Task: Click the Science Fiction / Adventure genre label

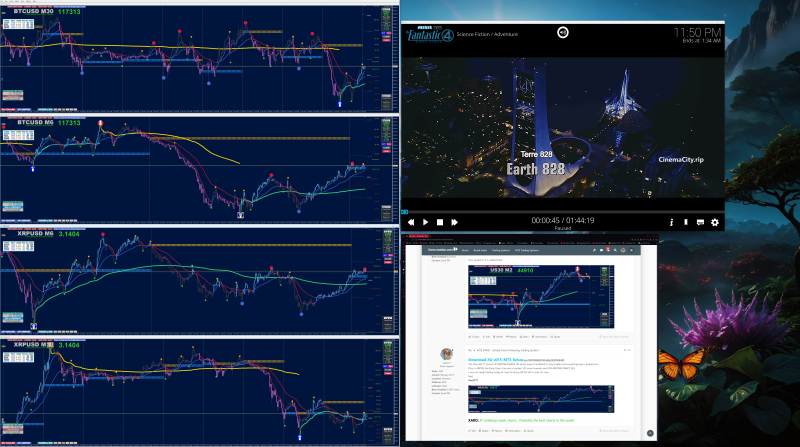Action: (x=487, y=34)
